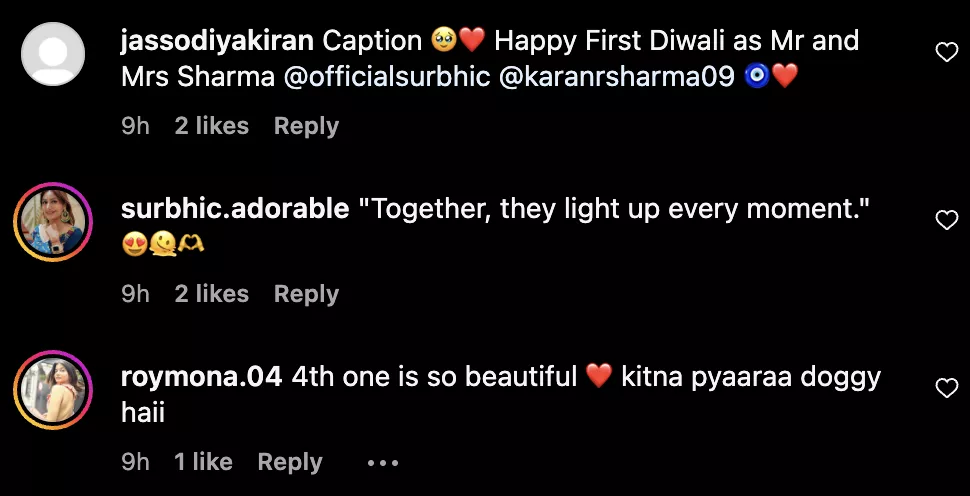Like jassodiyakiran's comment with the heart
This screenshot has height=496, width=970.
tap(946, 53)
